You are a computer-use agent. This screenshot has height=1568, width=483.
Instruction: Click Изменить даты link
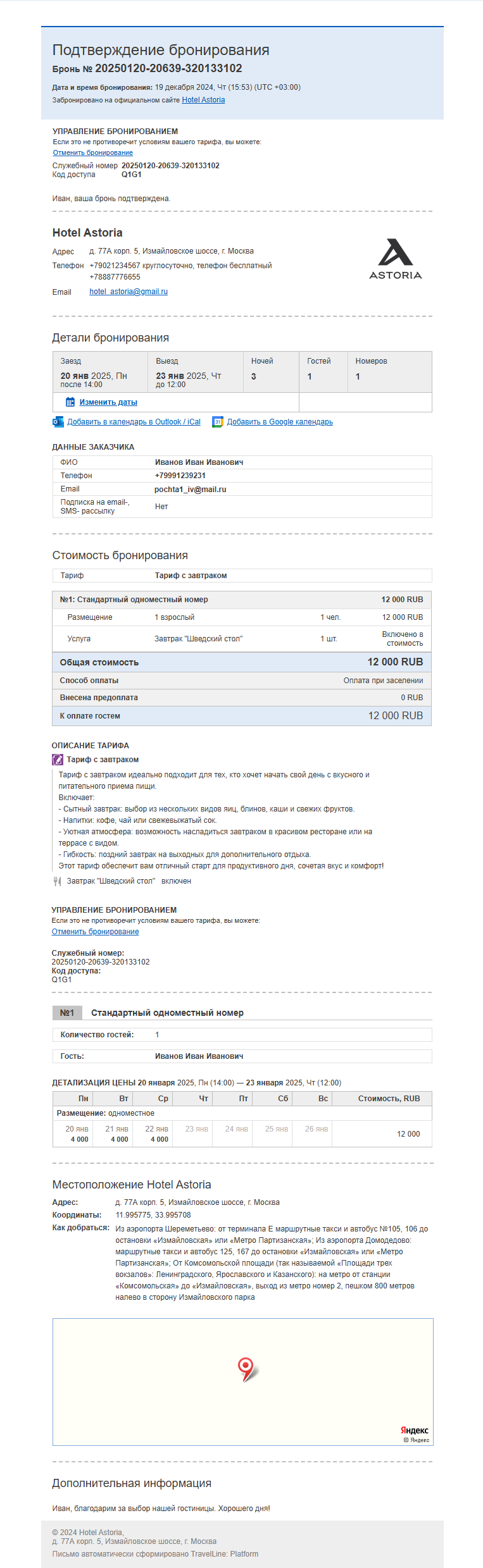pos(108,402)
